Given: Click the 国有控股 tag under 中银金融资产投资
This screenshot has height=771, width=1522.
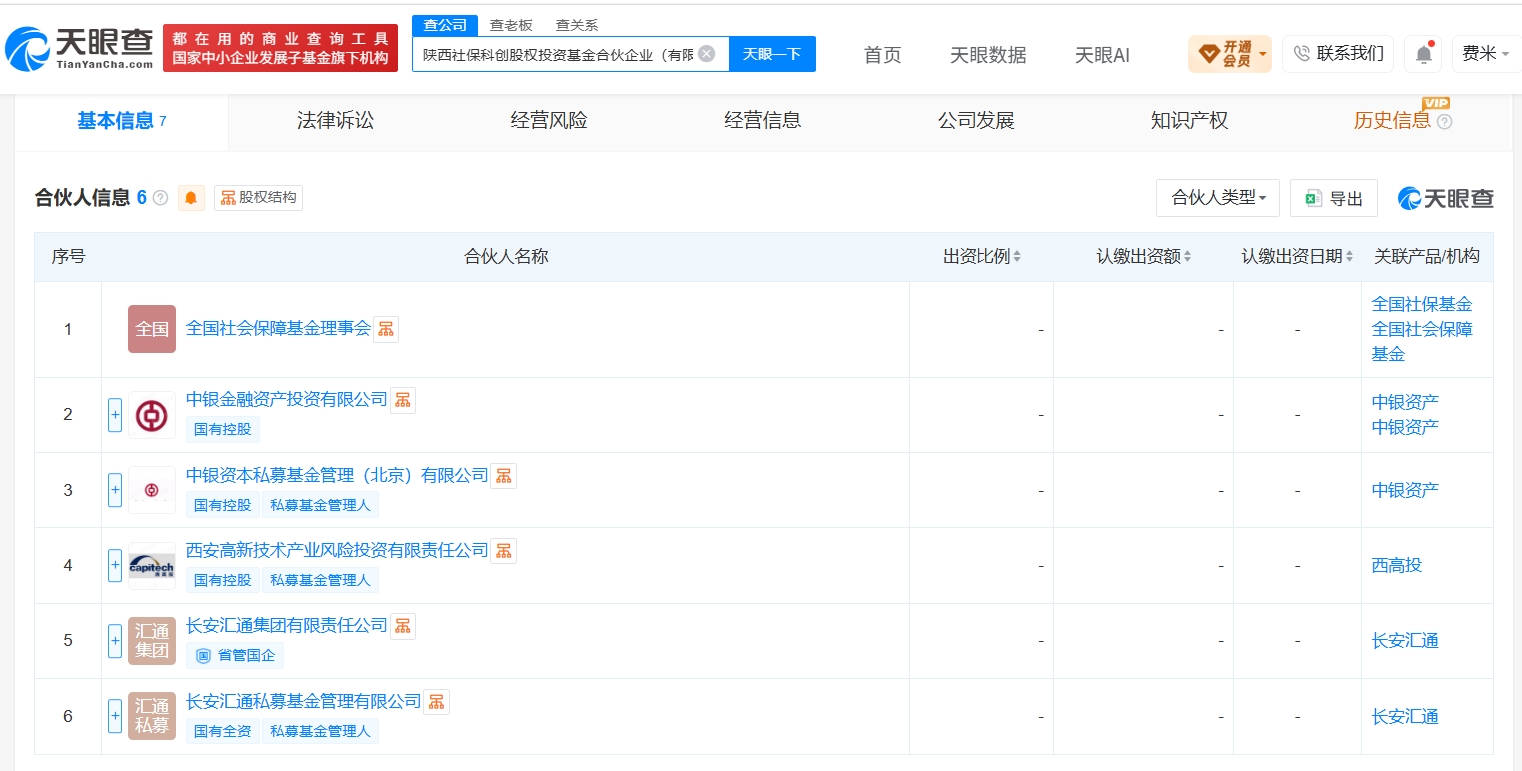Looking at the screenshot, I should click(x=223, y=430).
